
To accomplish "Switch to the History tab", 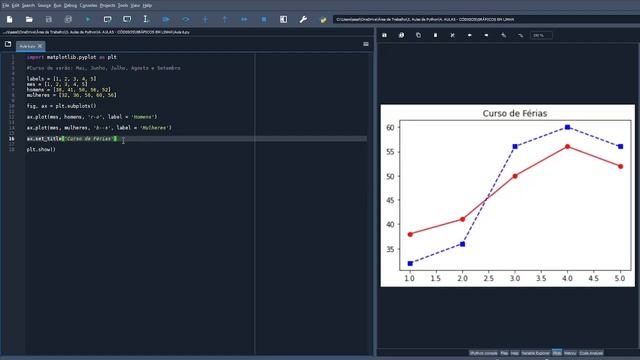I will click(570, 353).
